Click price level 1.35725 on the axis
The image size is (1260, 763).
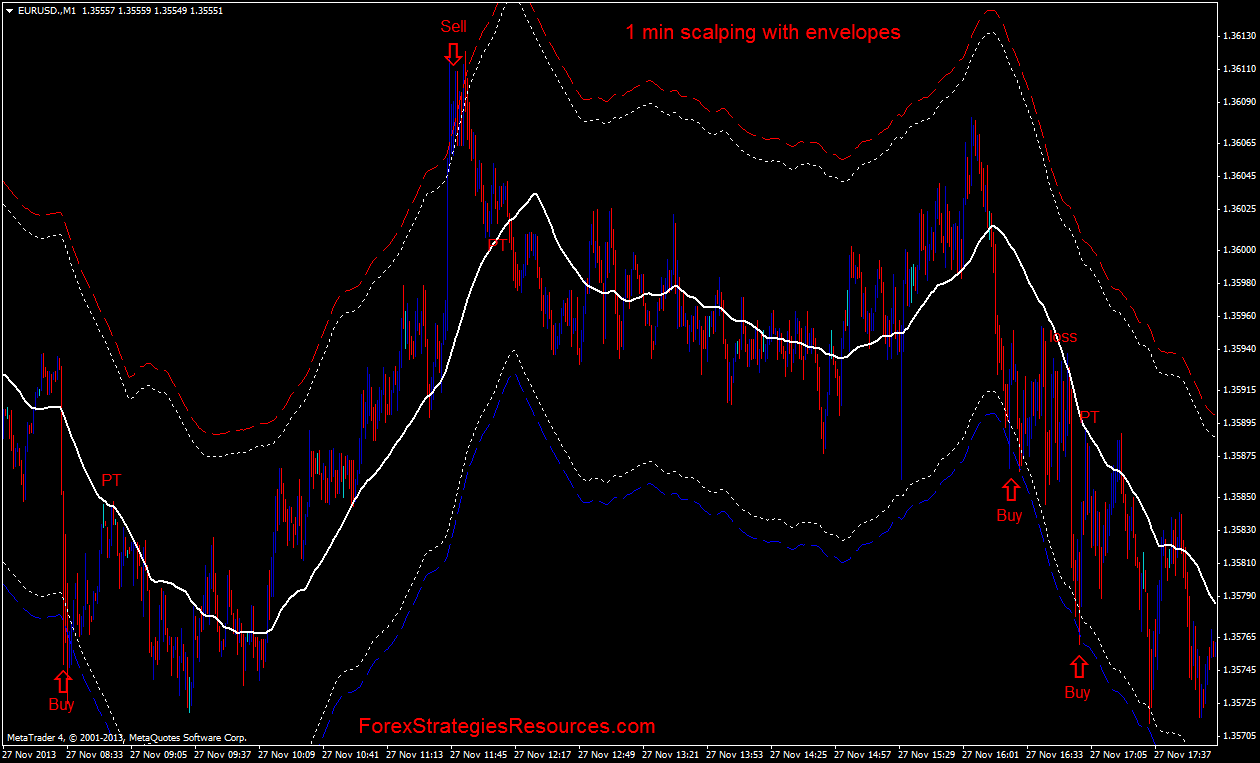1238,703
